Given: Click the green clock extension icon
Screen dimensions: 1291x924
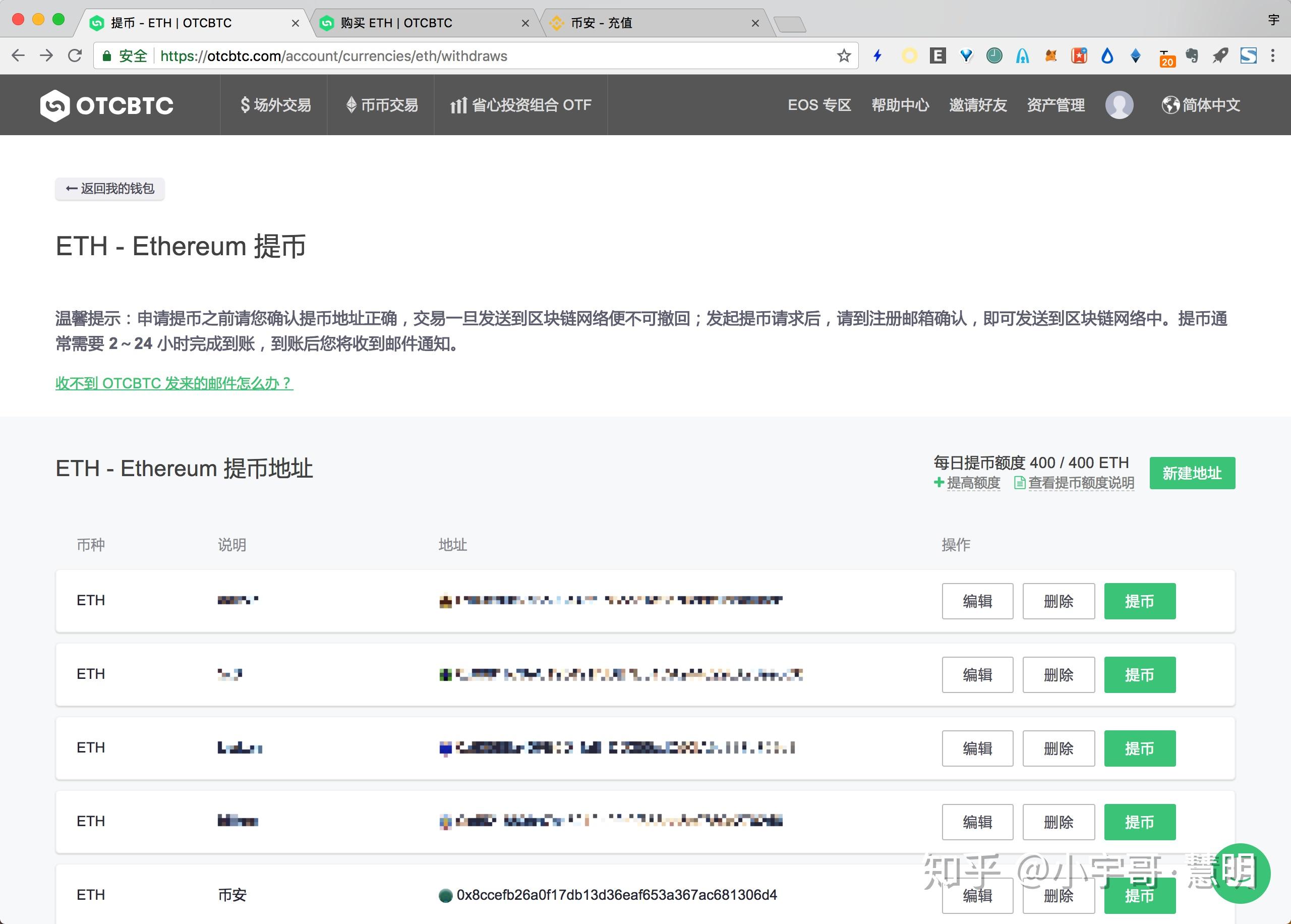Looking at the screenshot, I should click(x=994, y=56).
